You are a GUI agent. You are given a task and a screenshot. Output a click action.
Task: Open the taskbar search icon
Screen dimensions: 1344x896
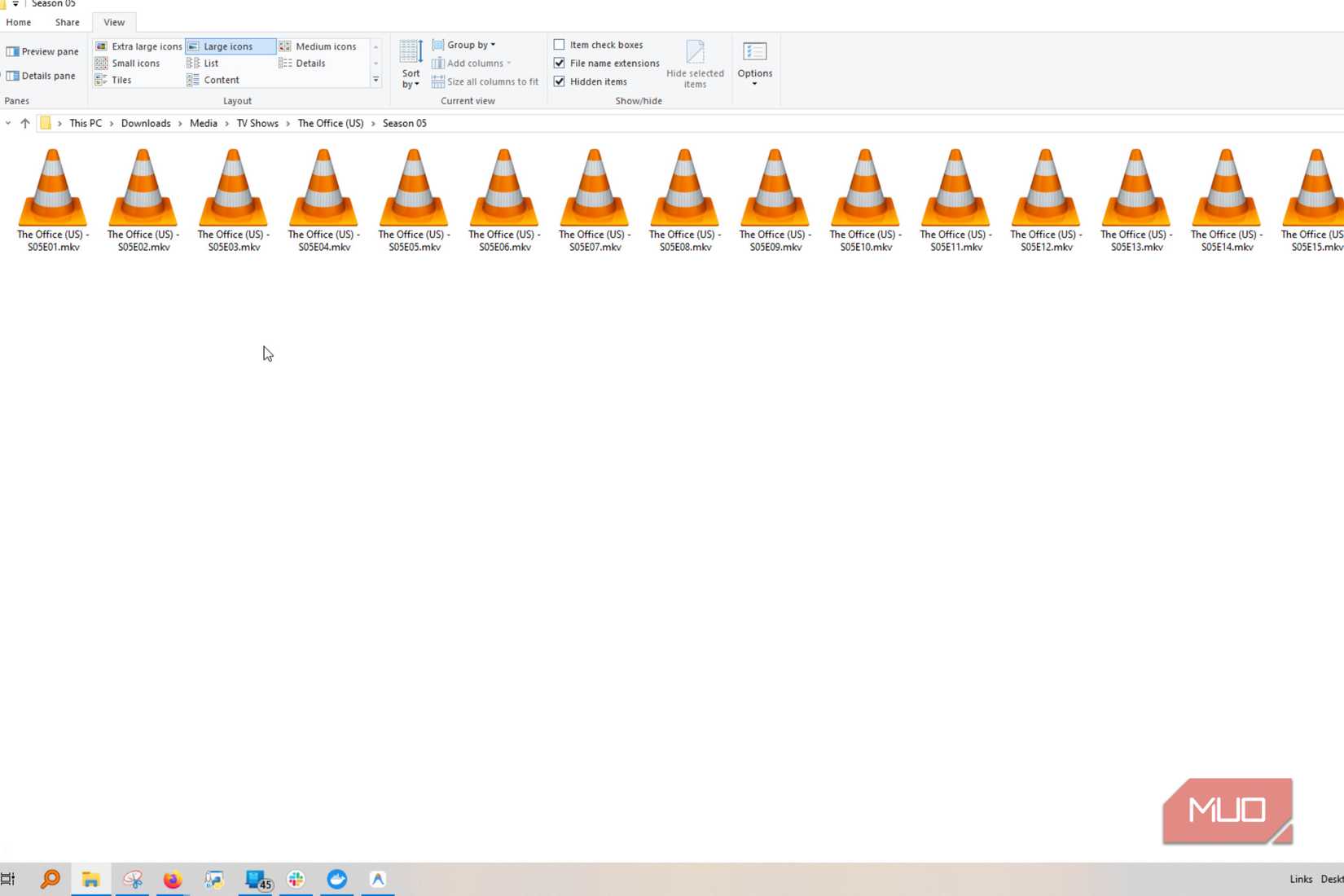coord(50,879)
